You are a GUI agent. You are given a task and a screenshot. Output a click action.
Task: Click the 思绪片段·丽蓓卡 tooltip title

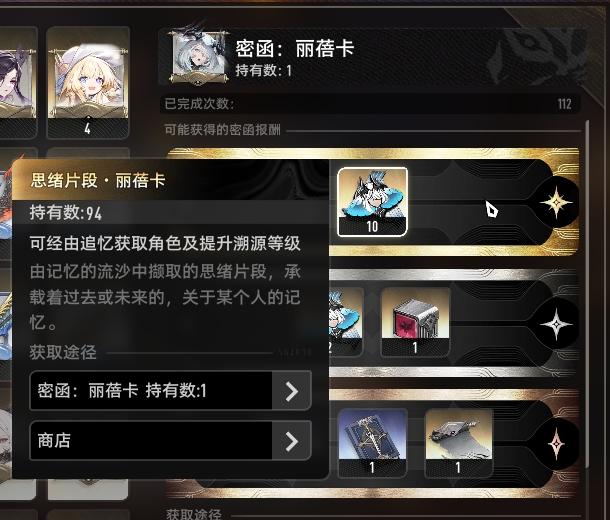tap(98, 180)
